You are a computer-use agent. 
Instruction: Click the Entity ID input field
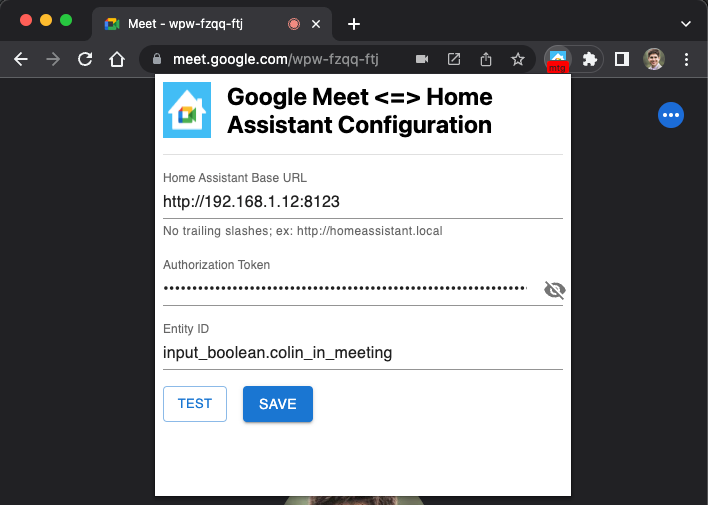363,352
